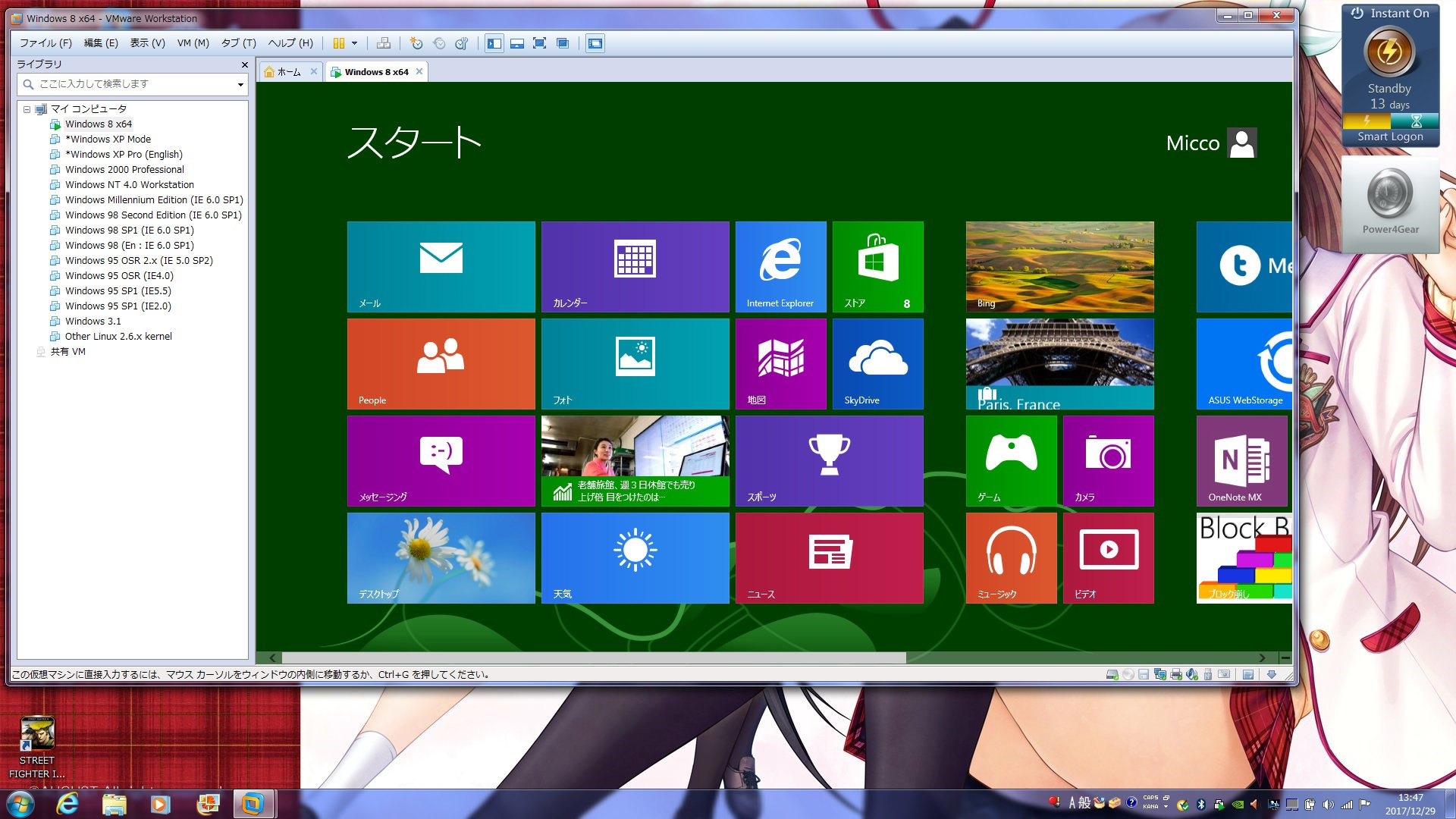This screenshot has height=819, width=1456.
Task: Open the カメラ tile
Action: pos(1109,461)
